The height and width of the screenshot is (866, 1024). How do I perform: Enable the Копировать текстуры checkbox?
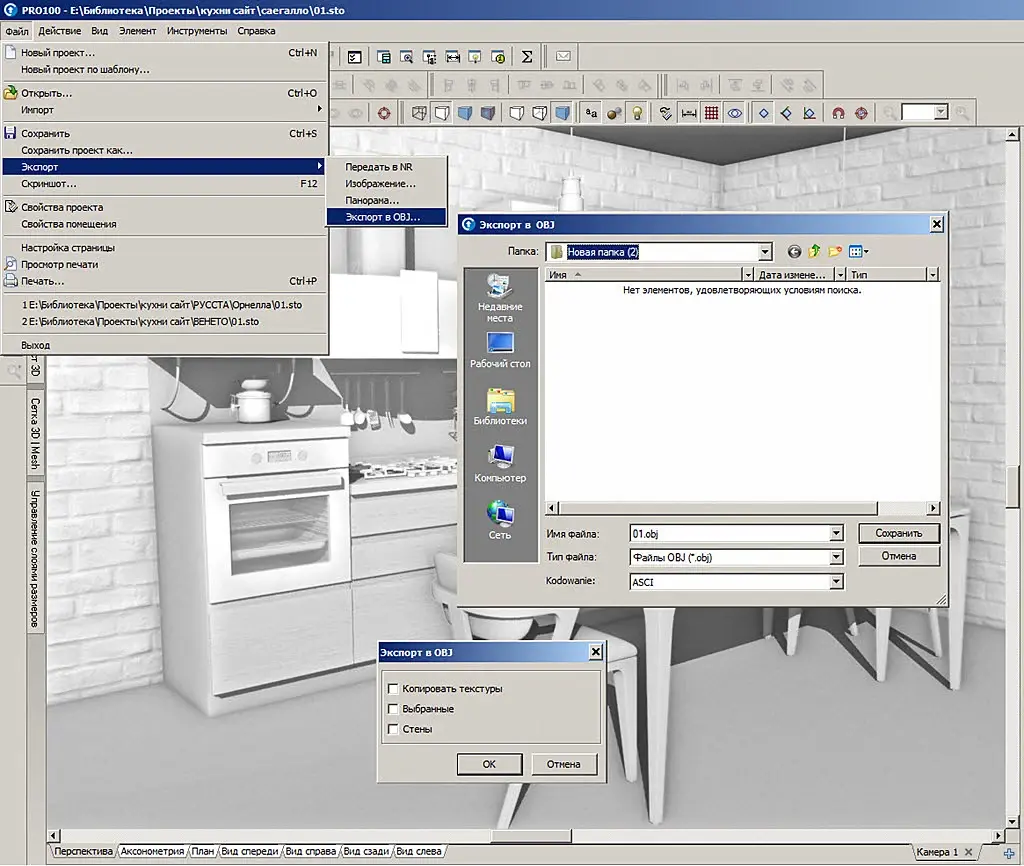pos(393,688)
